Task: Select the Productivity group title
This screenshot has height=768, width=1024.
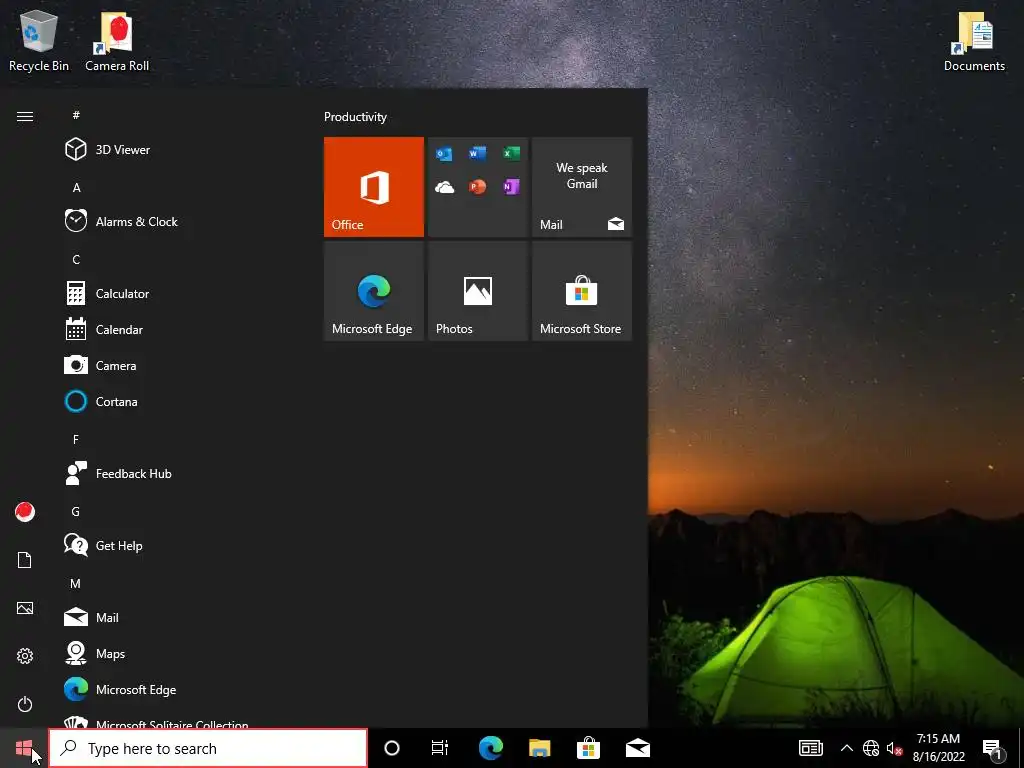Action: point(355,117)
